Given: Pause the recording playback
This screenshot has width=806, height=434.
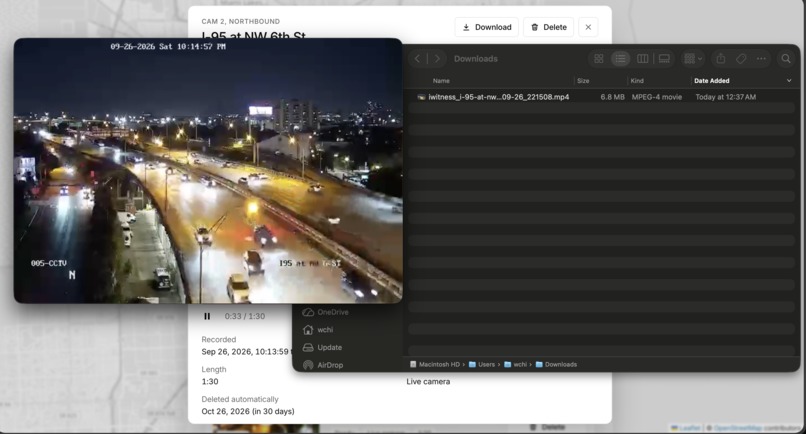Looking at the screenshot, I should [x=207, y=316].
